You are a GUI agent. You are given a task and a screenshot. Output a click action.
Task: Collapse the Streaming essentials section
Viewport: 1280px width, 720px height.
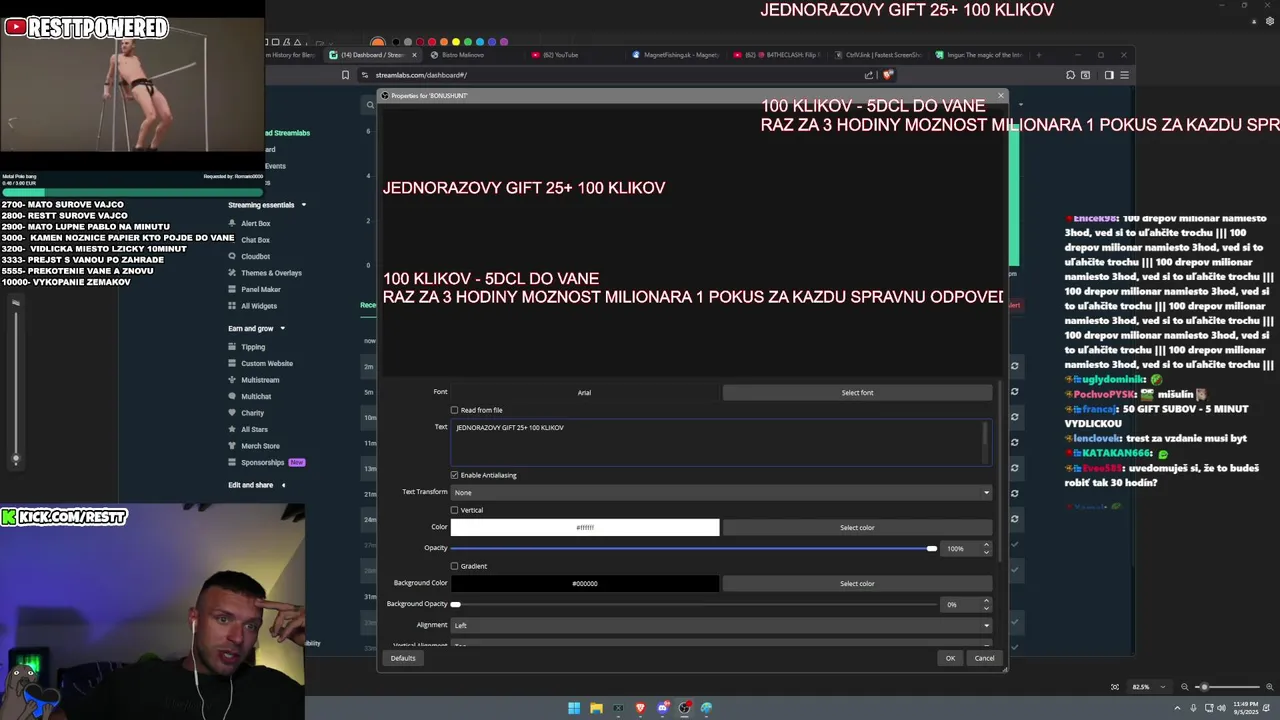[x=303, y=205]
